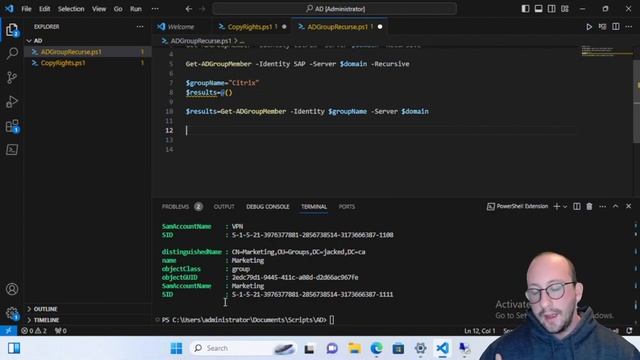Open the Run menu
This screenshot has width=640, height=360.
[136, 9]
